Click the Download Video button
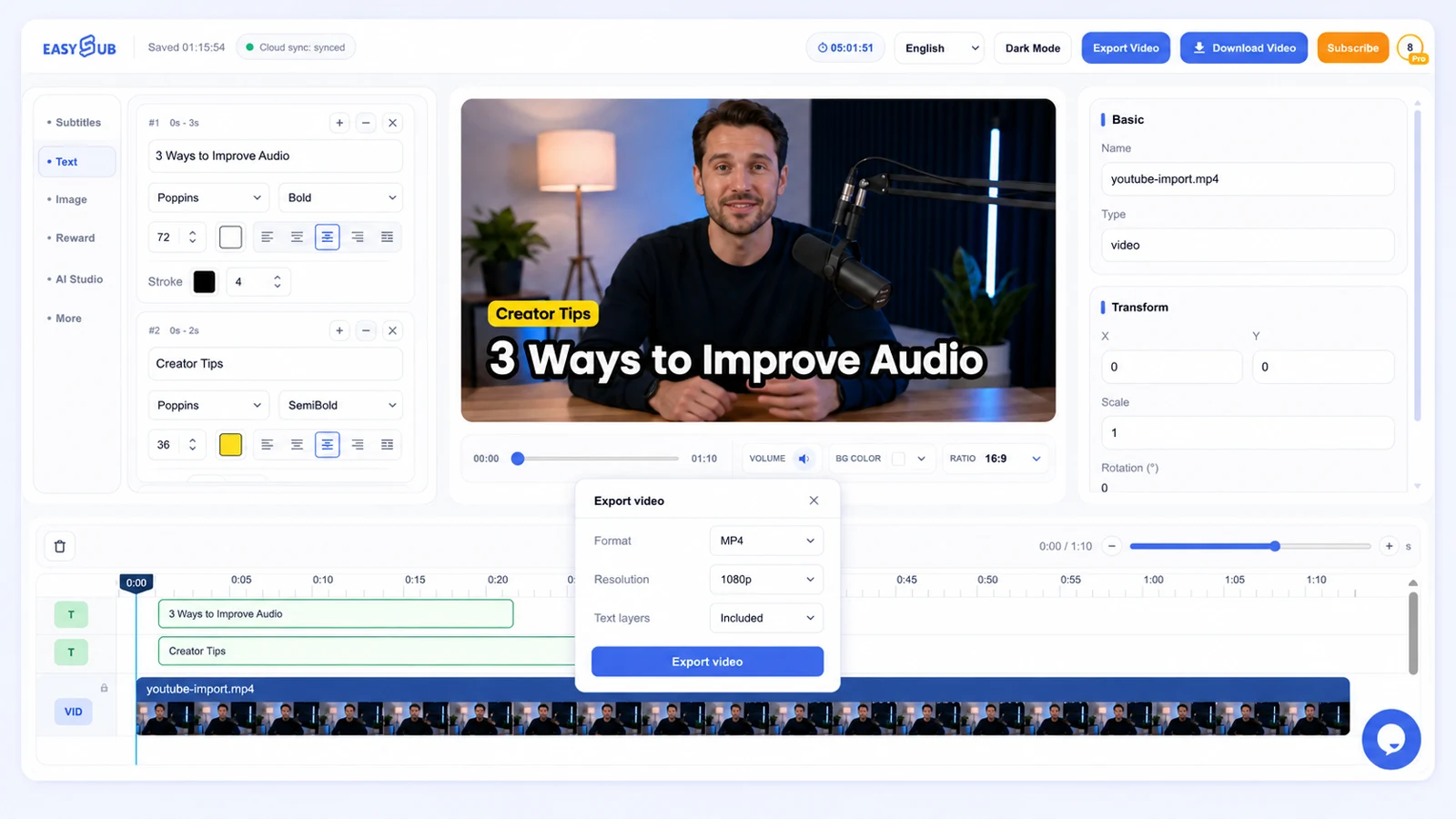 pyautogui.click(x=1244, y=48)
